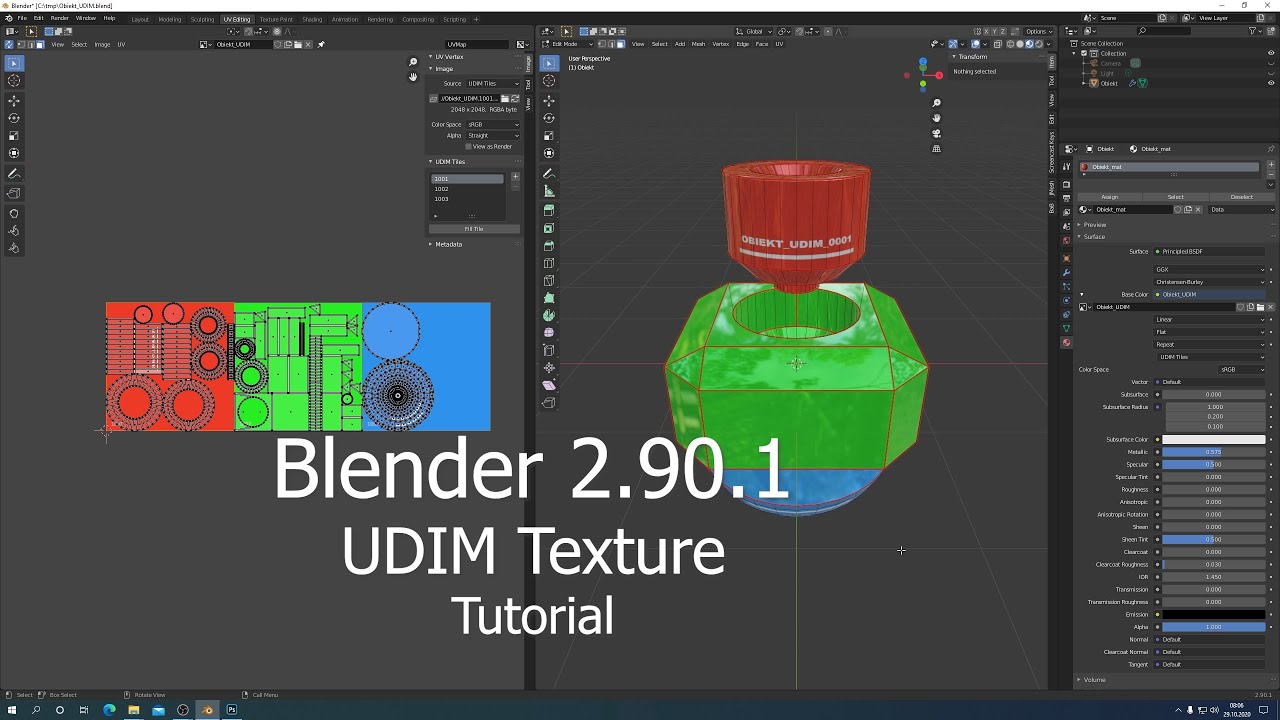This screenshot has height=720, width=1280.
Task: Open the GGX distribution dropdown
Action: click(x=1211, y=270)
